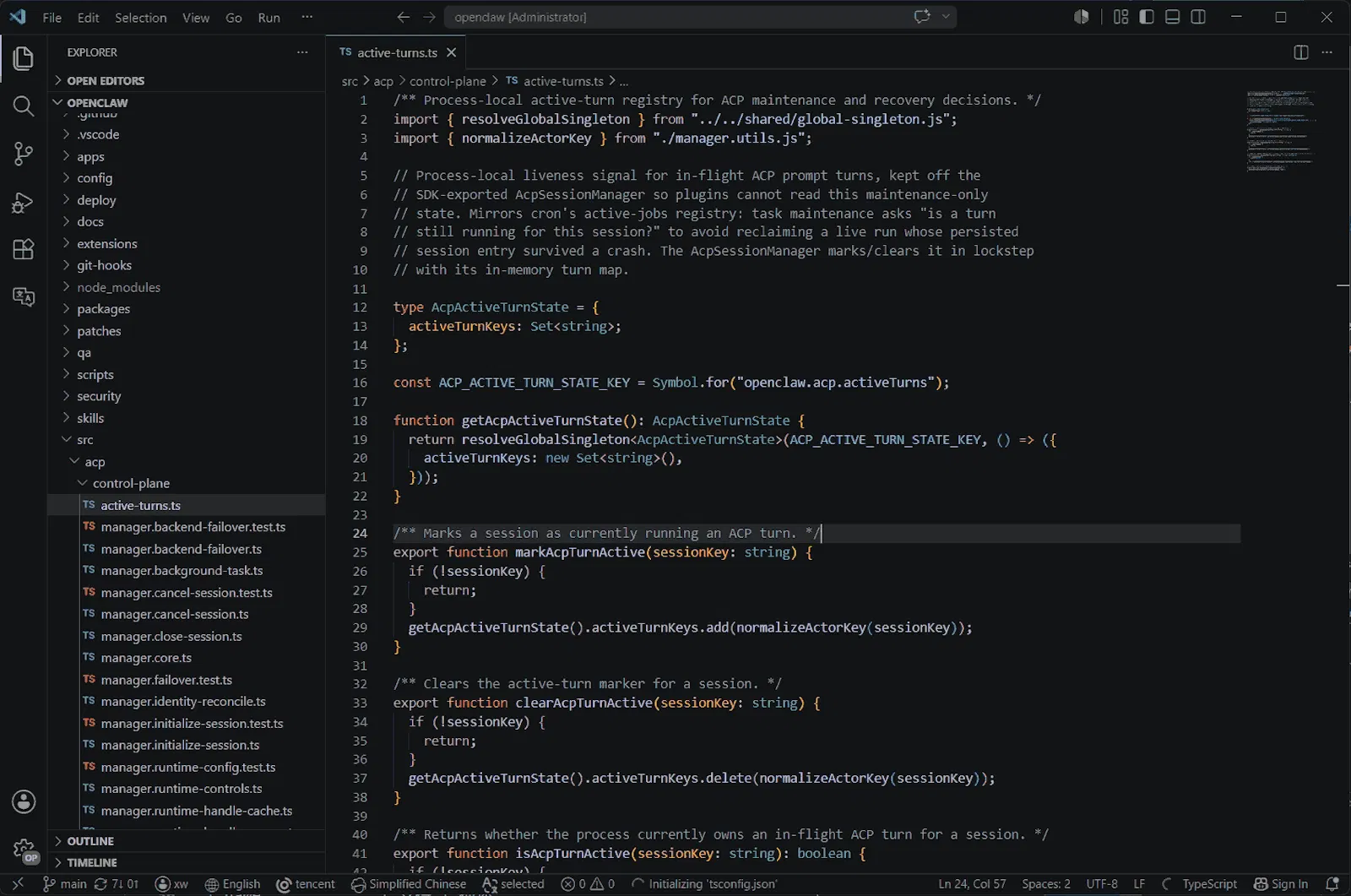Image resolution: width=1351 pixels, height=896 pixels.
Task: Click the synchronize changes item in the status bar
Action: click(x=117, y=884)
